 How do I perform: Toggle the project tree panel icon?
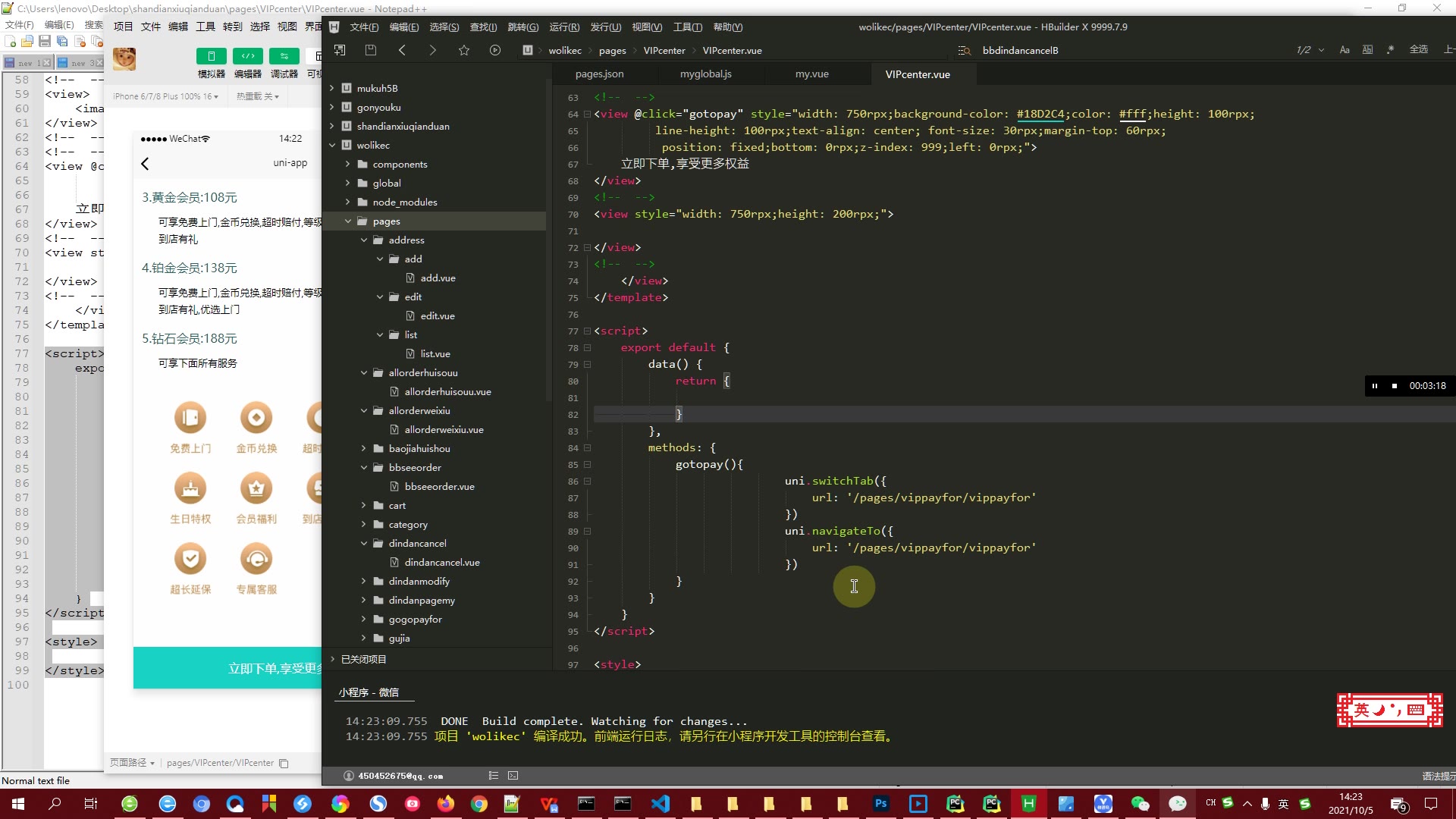pos(340,50)
